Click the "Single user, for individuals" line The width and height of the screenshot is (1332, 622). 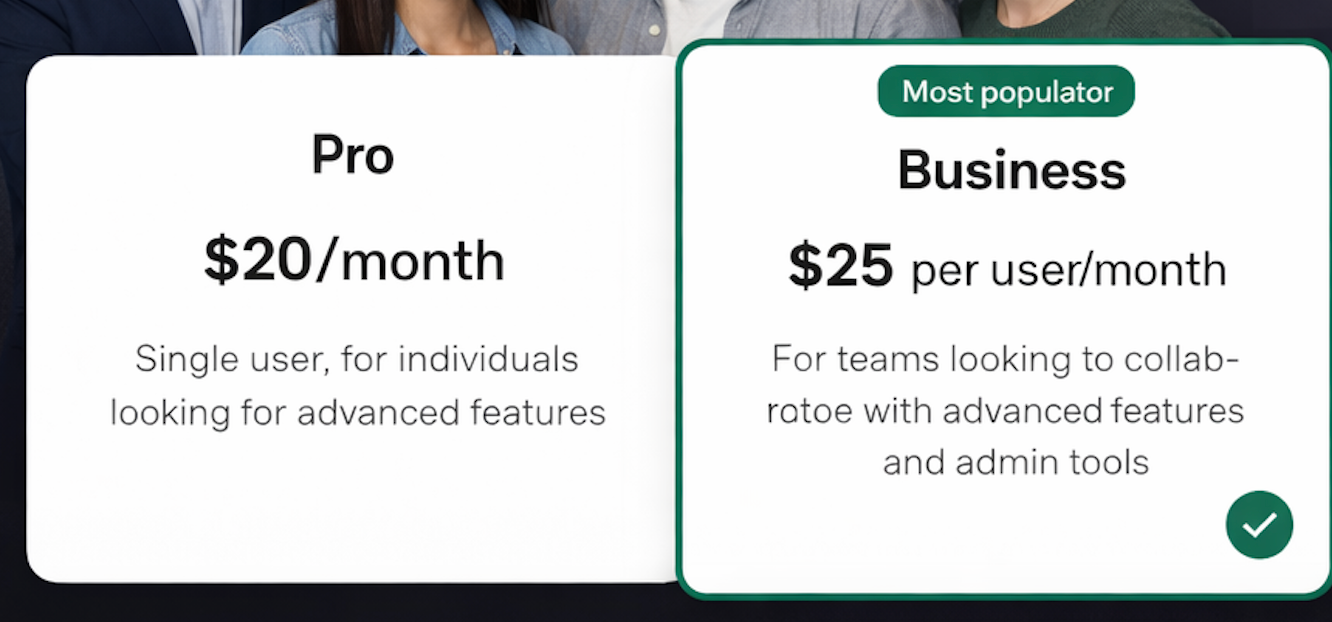point(357,359)
